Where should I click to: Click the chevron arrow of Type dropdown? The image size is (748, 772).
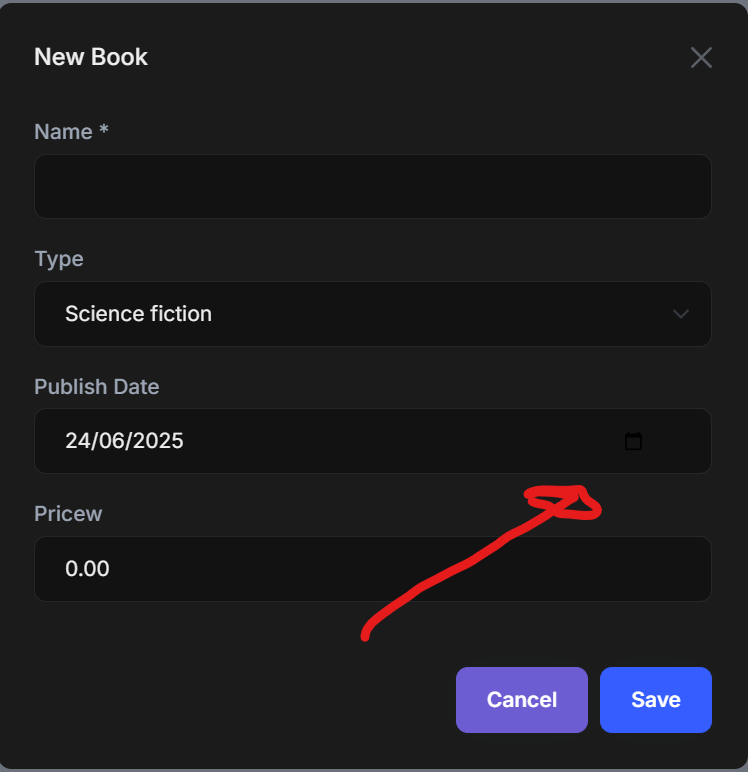point(681,314)
